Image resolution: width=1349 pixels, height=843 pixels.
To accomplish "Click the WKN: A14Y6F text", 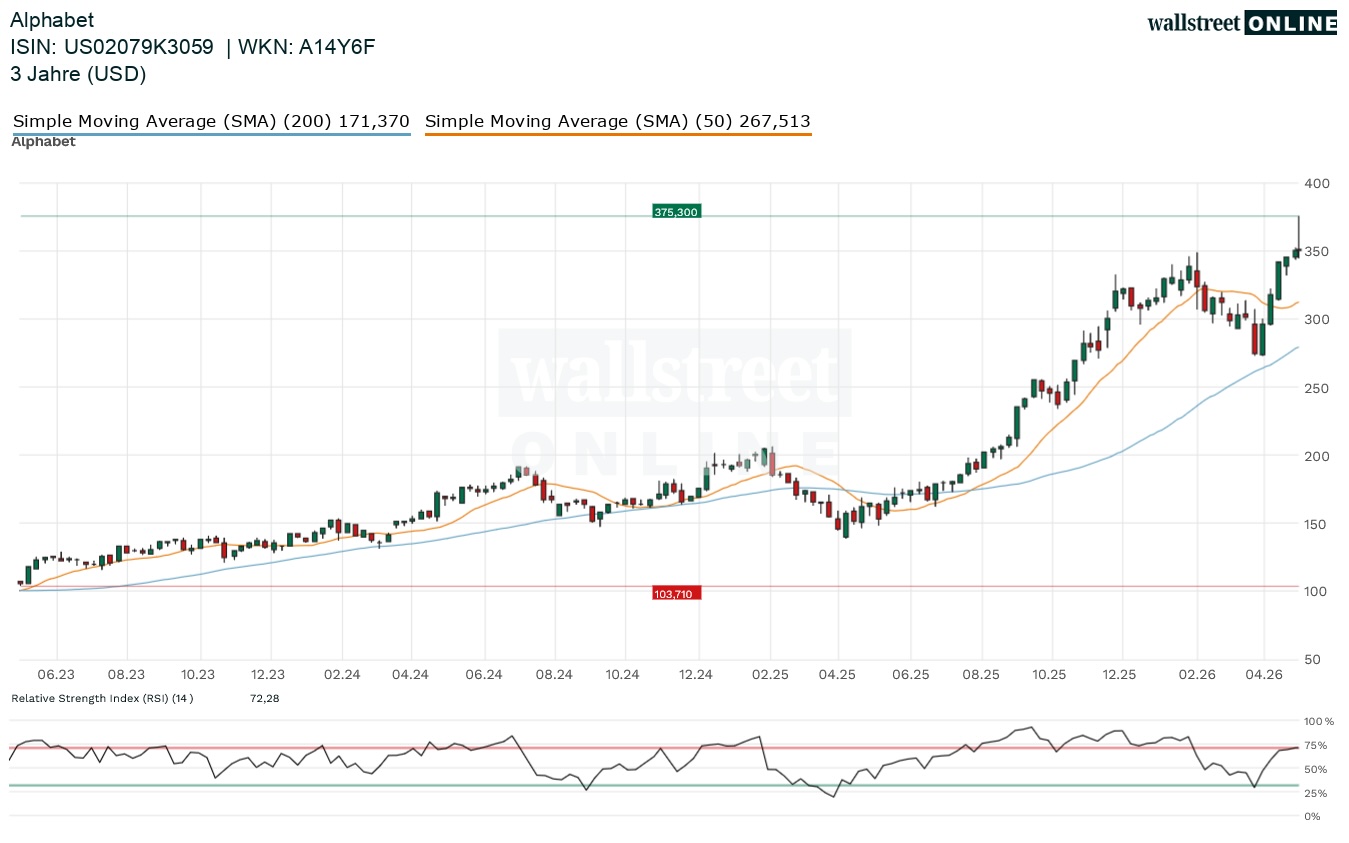I will (306, 47).
